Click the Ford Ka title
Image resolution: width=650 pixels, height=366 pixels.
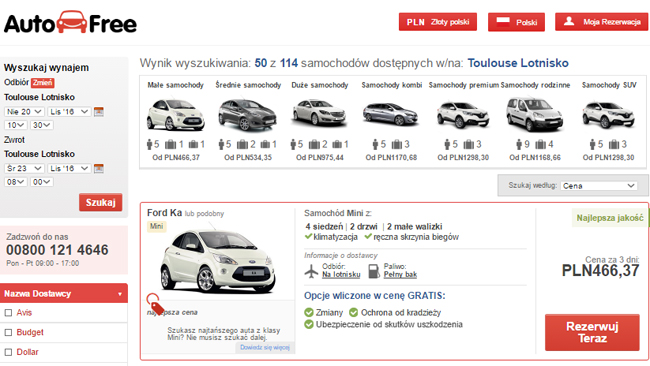164,213
